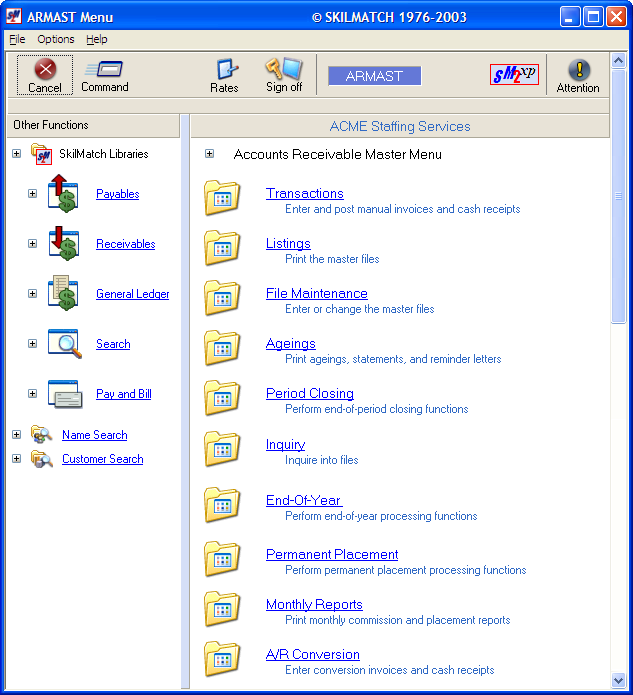The width and height of the screenshot is (633, 695).
Task: Open the File menu
Action: pyautogui.click(x=17, y=39)
